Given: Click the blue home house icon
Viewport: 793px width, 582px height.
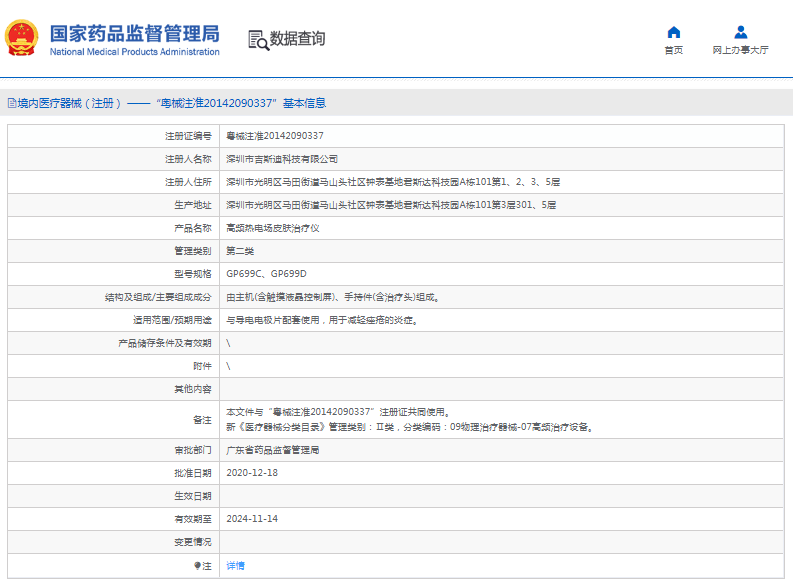Looking at the screenshot, I should [x=673, y=32].
